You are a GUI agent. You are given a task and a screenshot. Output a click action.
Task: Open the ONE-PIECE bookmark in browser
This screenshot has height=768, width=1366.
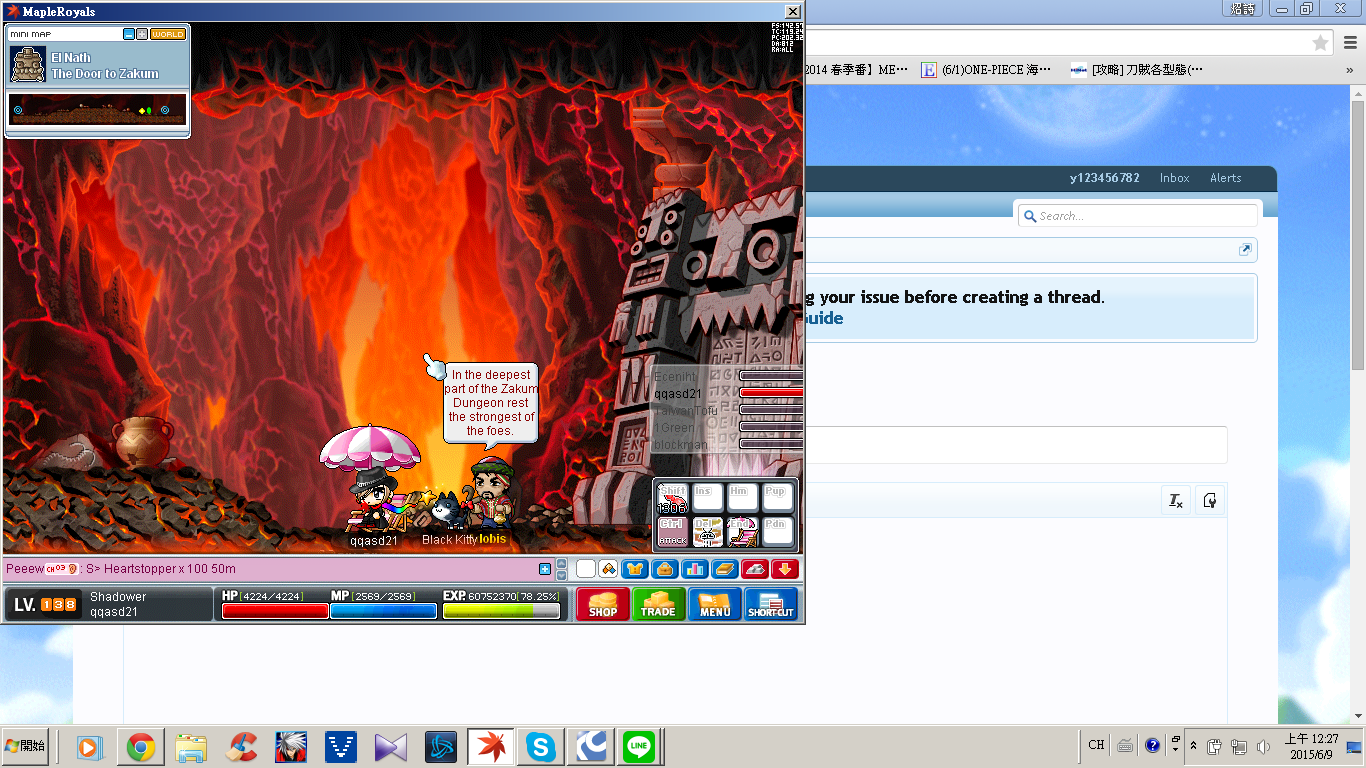[x=986, y=70]
